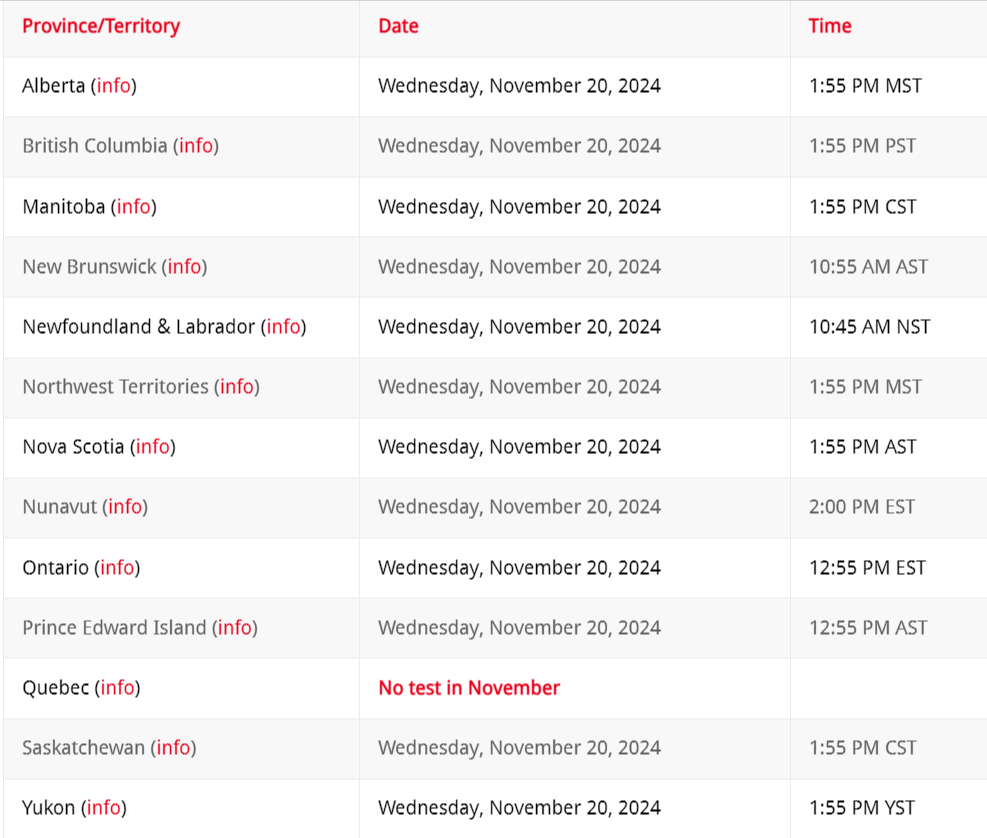
Task: Click Nunavut's 2:00 PM EST time cell
Action: (x=861, y=507)
